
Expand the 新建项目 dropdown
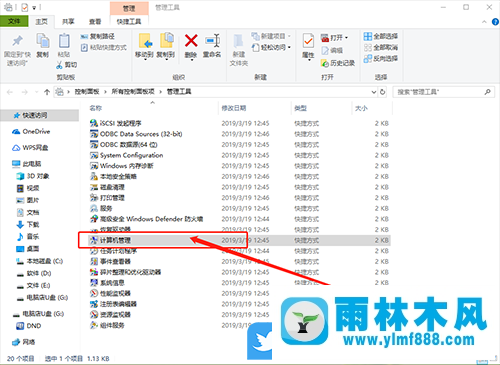click(289, 36)
